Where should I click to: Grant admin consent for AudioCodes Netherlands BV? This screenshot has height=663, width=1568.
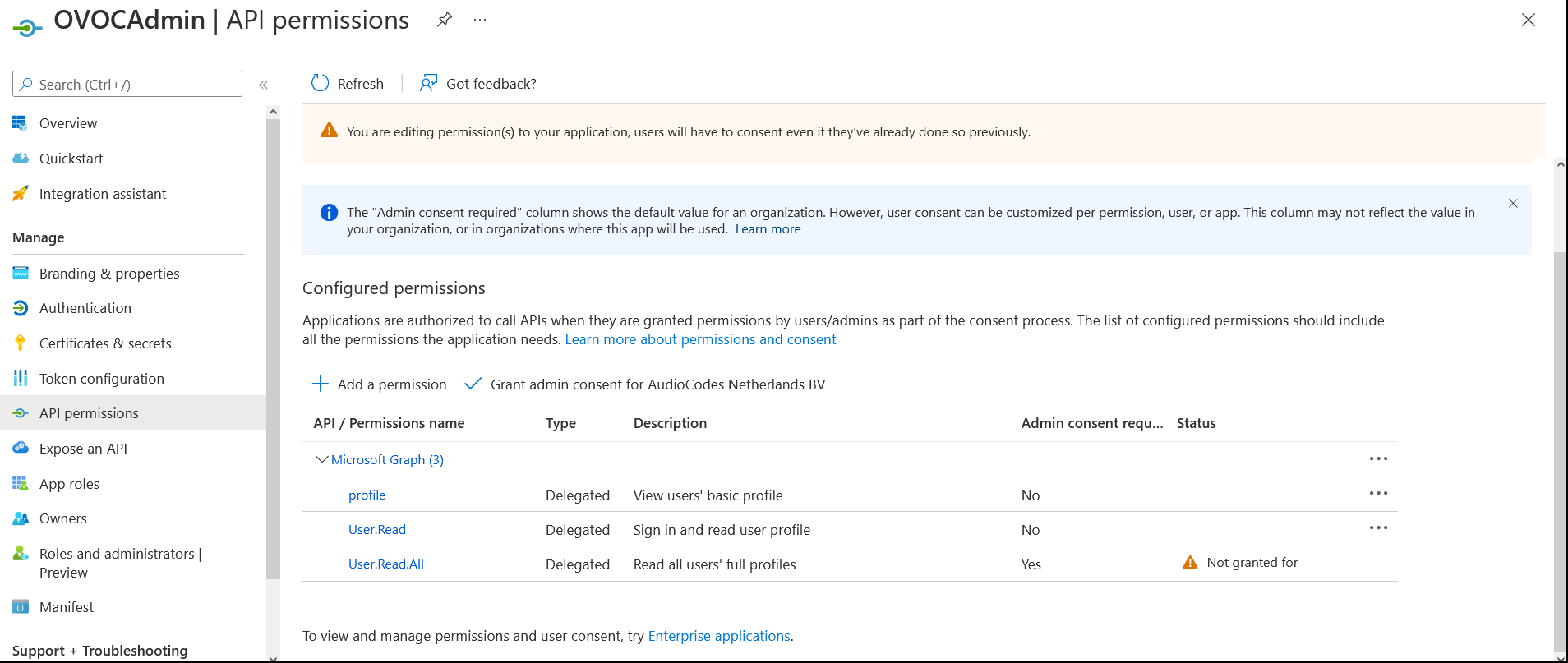(x=657, y=384)
